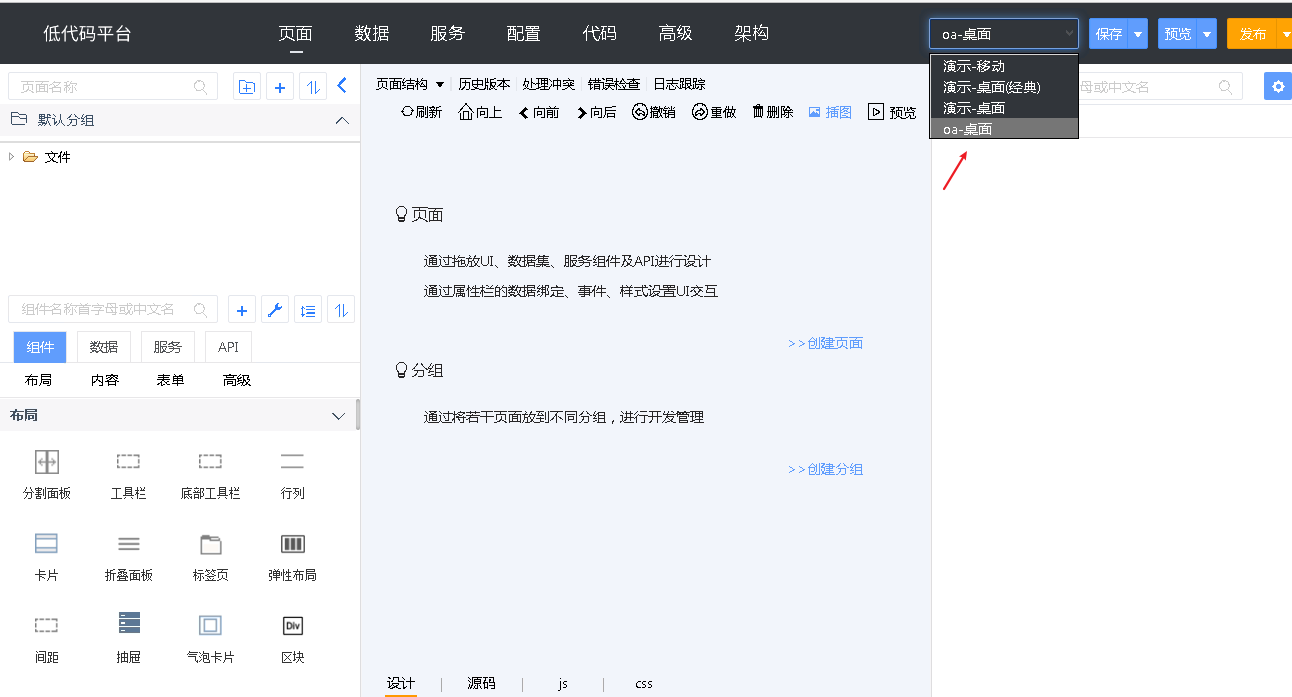Select the 卡片 component
Image resolution: width=1292 pixels, height=697 pixels.
[47, 556]
